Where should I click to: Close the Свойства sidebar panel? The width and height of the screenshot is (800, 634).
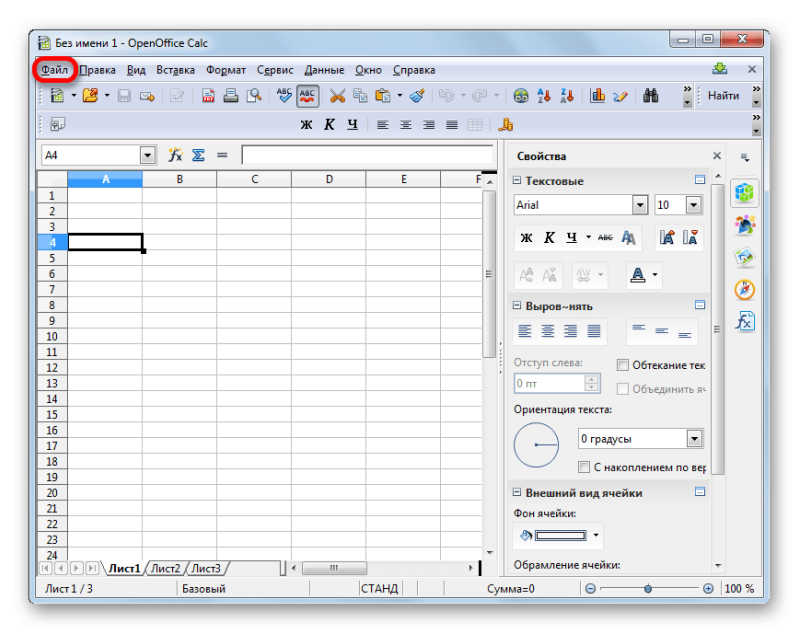click(717, 156)
